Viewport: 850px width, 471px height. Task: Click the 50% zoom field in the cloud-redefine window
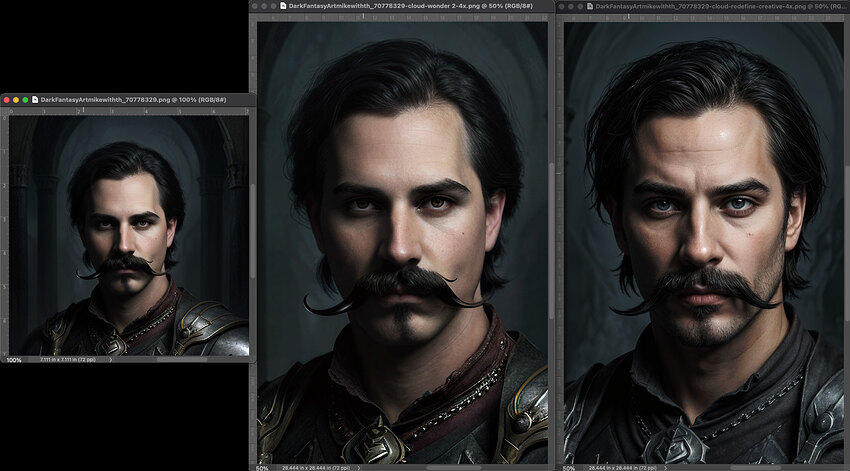569,468
